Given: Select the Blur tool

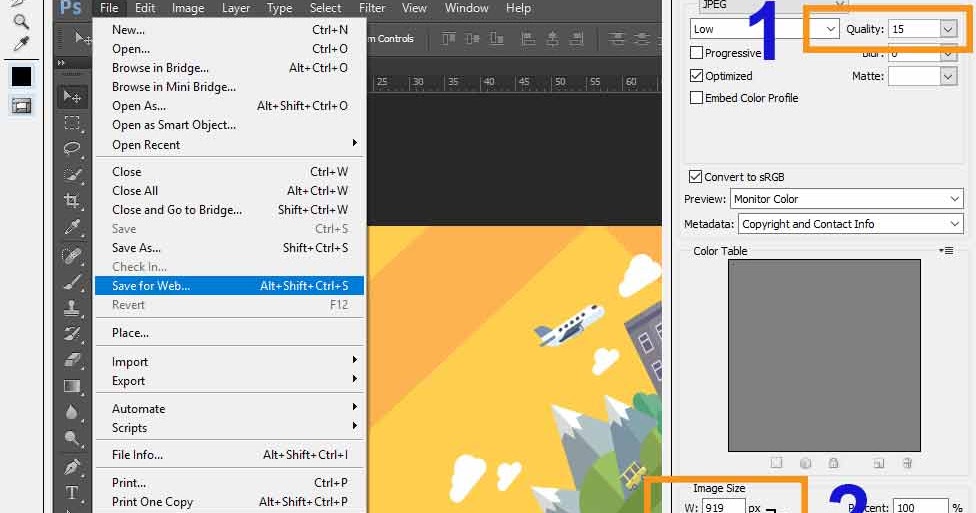Looking at the screenshot, I should click(72, 413).
